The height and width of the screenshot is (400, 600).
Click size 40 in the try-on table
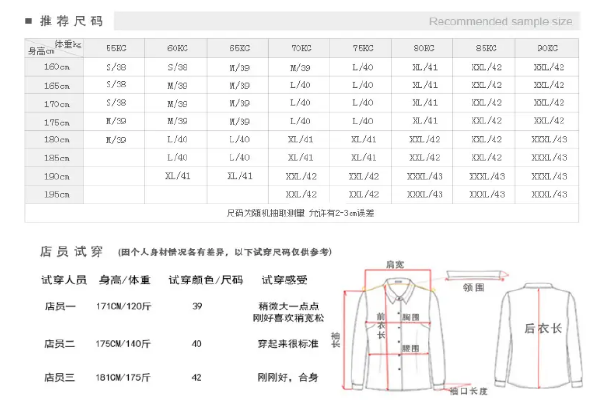point(197,344)
